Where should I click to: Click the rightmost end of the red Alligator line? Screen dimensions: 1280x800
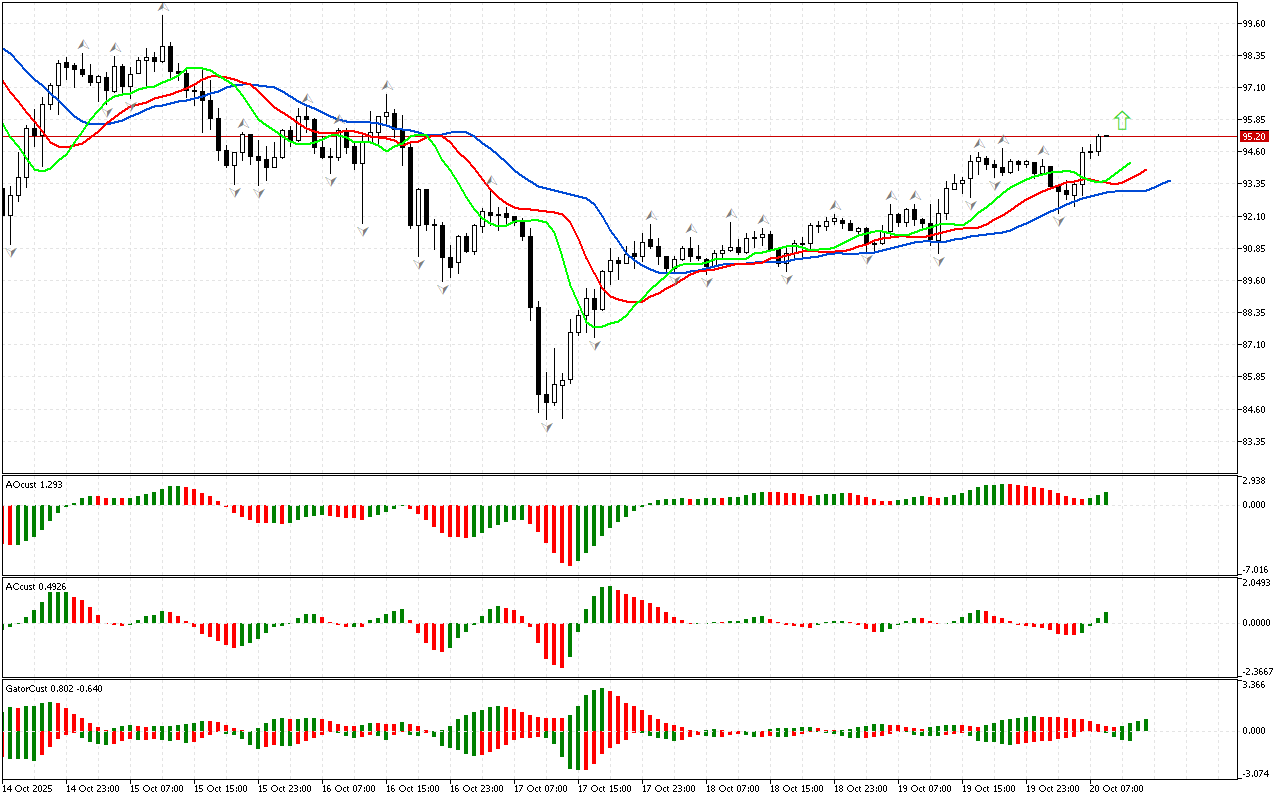[1146, 170]
